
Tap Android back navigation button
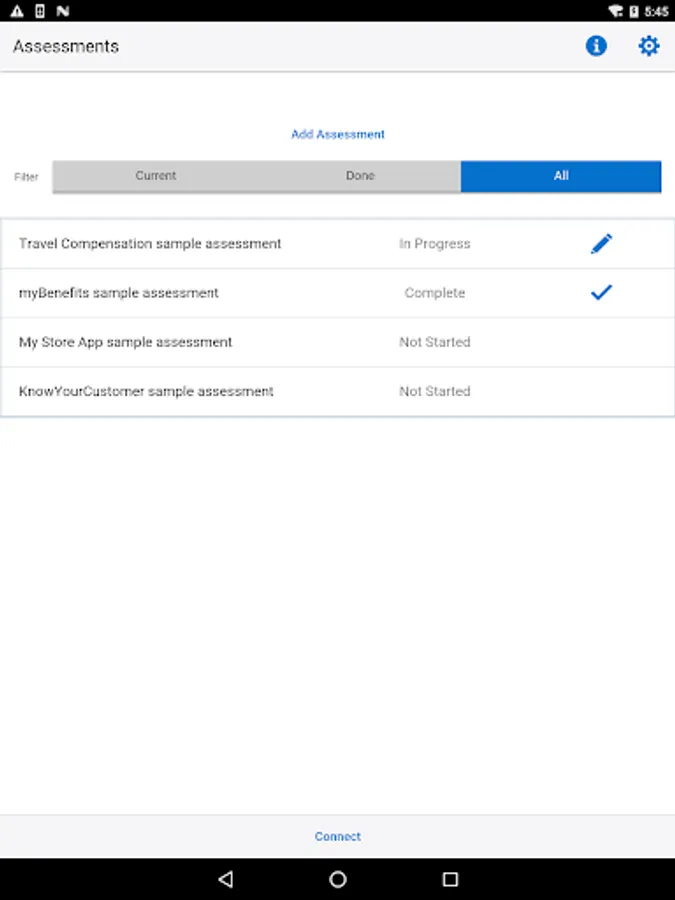click(x=226, y=879)
